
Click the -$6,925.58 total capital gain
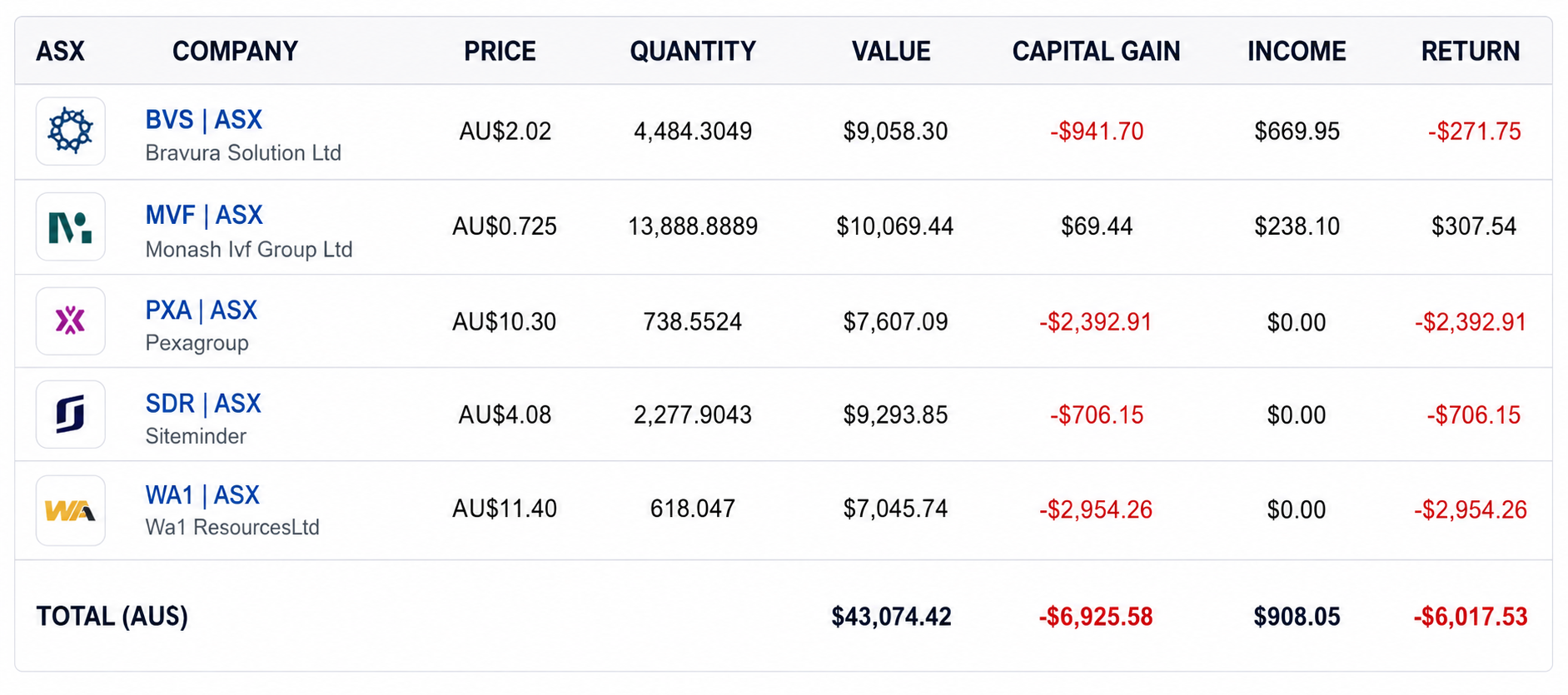point(1096,617)
